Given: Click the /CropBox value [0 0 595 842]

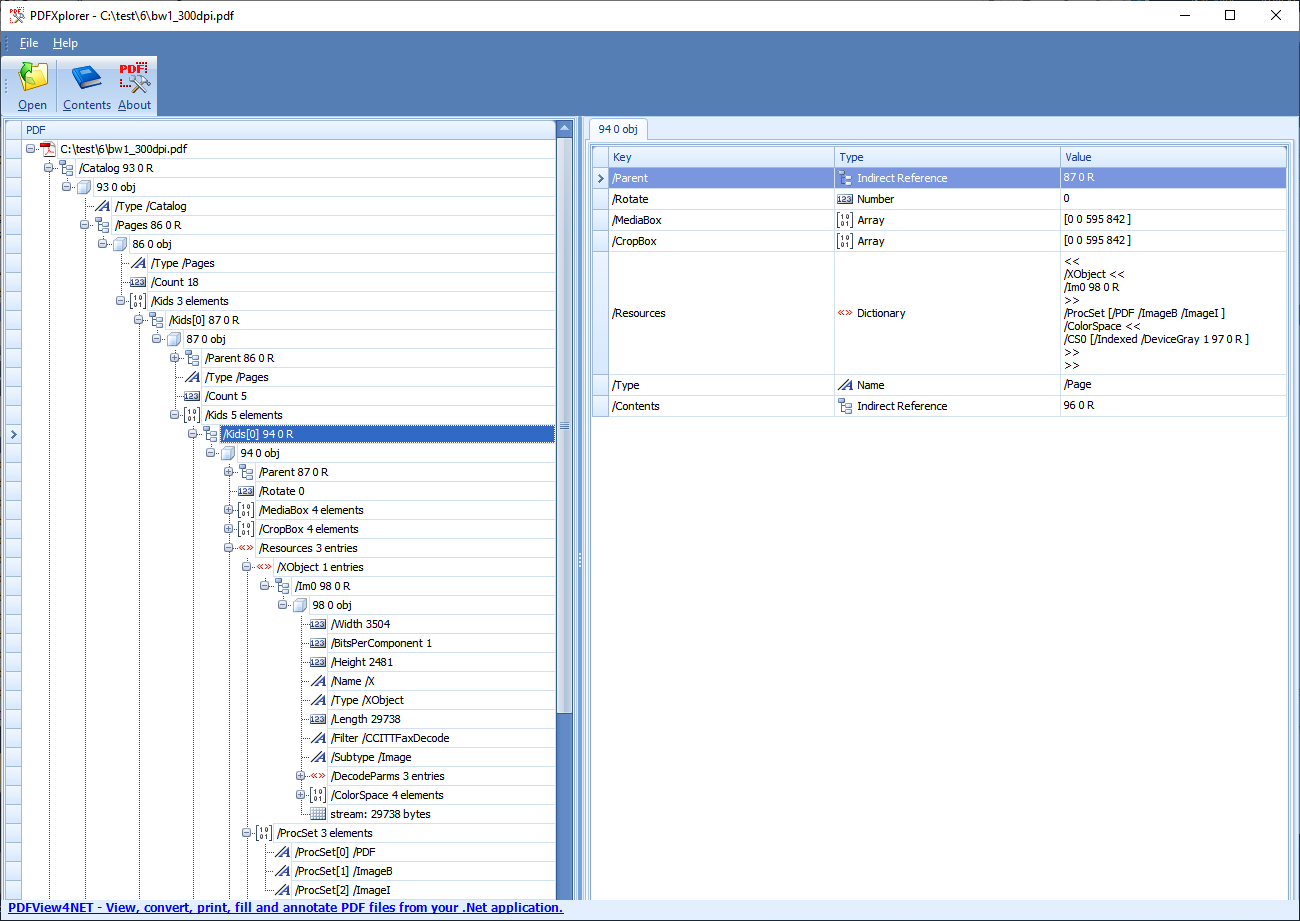Looking at the screenshot, I should [x=1174, y=241].
